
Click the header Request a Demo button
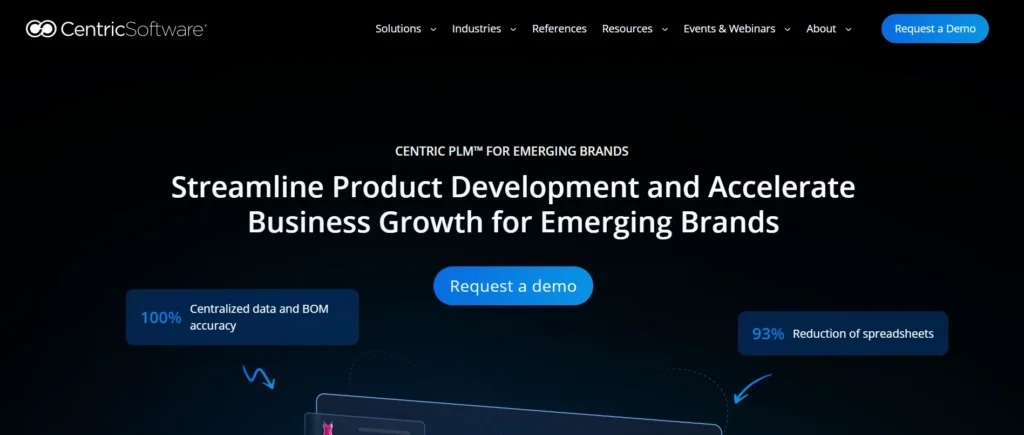935,29
